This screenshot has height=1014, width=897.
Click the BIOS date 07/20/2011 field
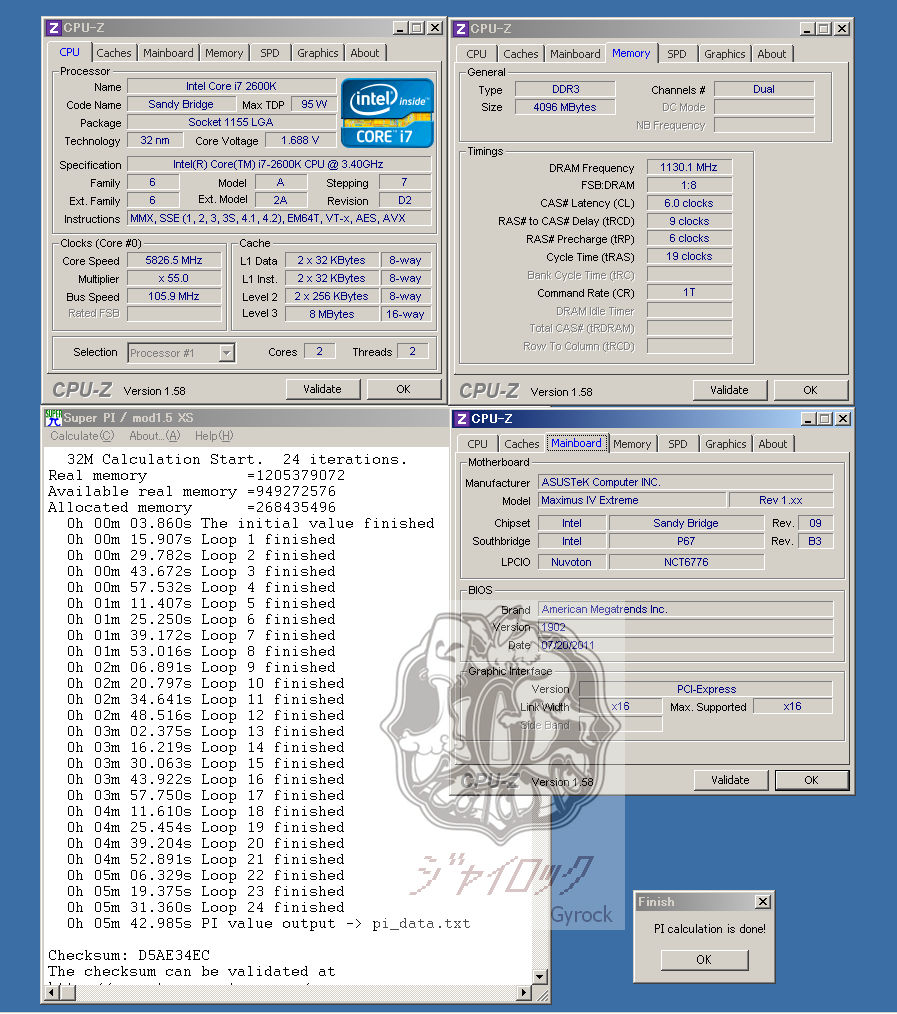(x=686, y=645)
